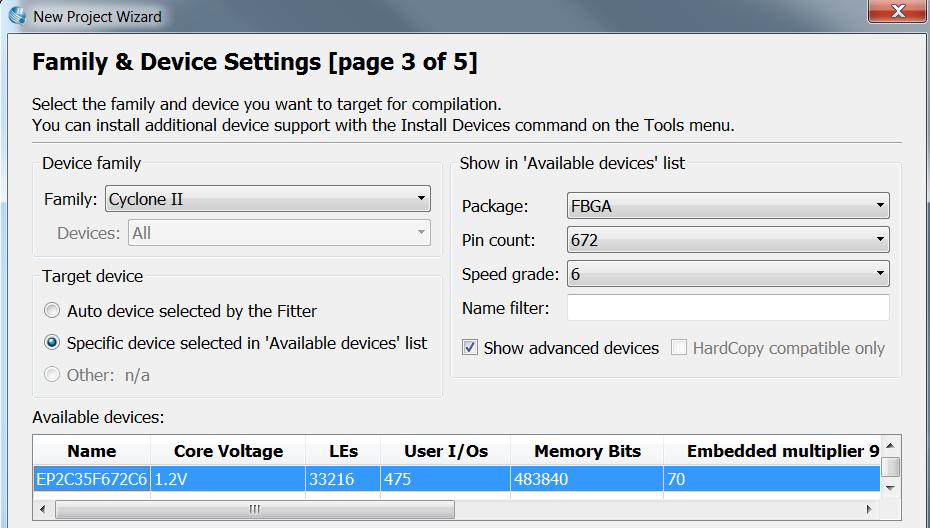Image resolution: width=930 pixels, height=528 pixels.
Task: Click the 70 embedded multiplier cell
Action: pos(772,479)
